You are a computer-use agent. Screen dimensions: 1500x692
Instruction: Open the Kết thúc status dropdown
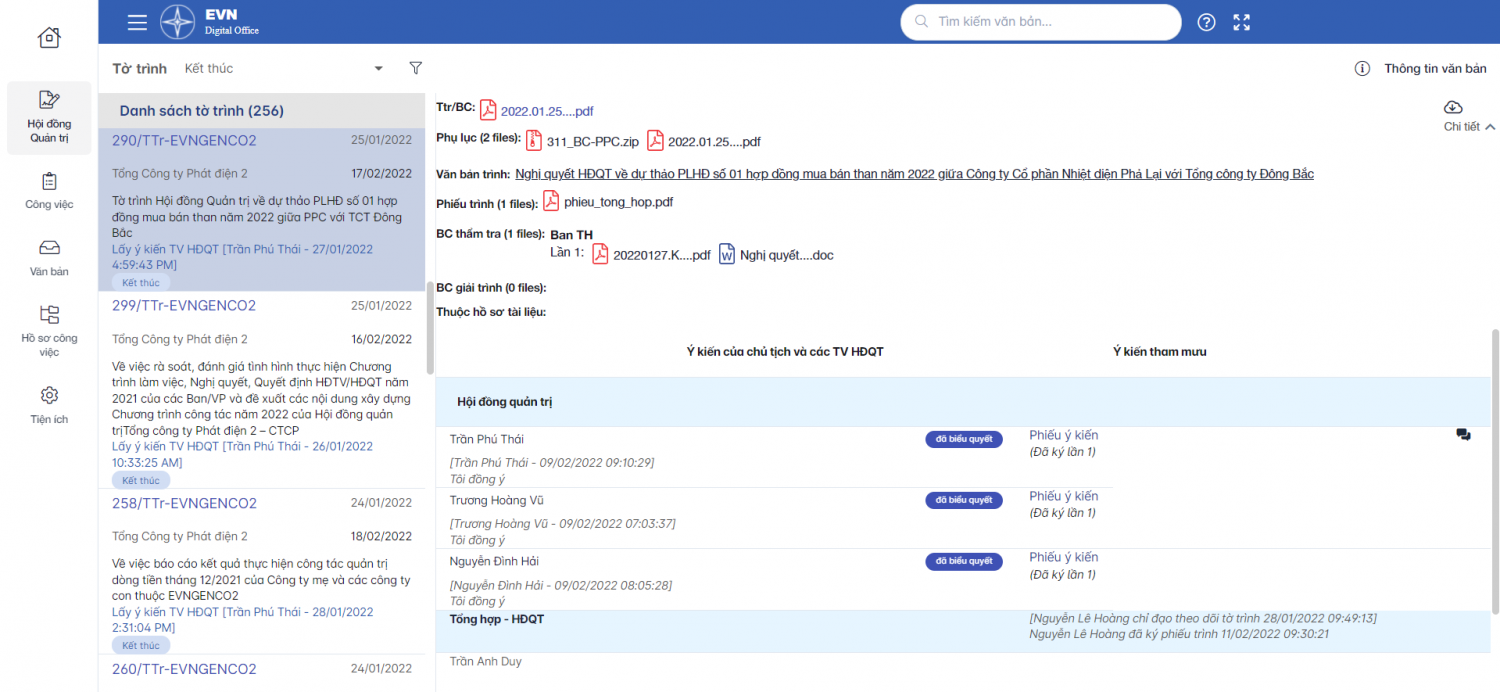point(284,68)
